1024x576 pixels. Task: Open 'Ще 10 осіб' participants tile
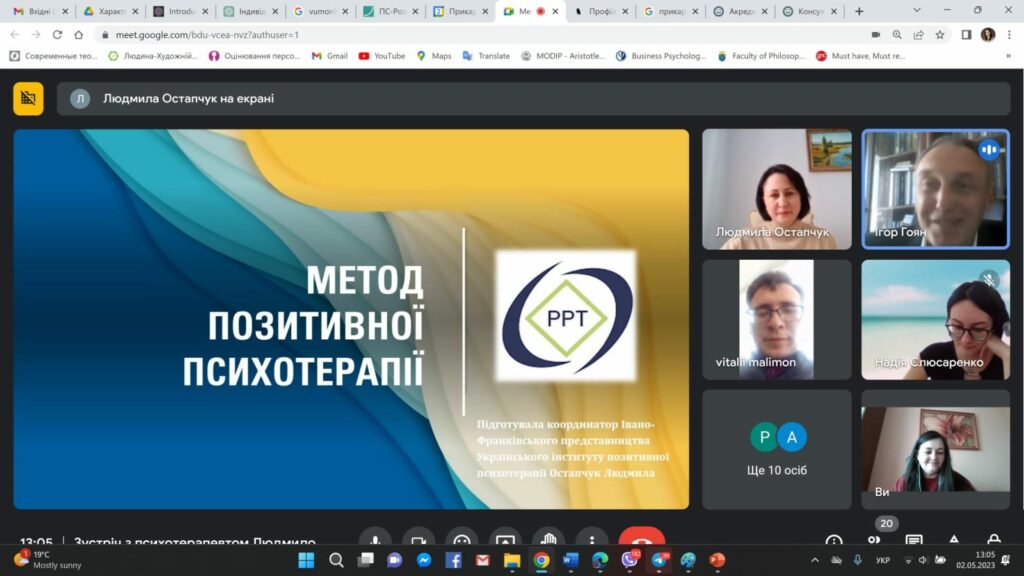click(777, 449)
